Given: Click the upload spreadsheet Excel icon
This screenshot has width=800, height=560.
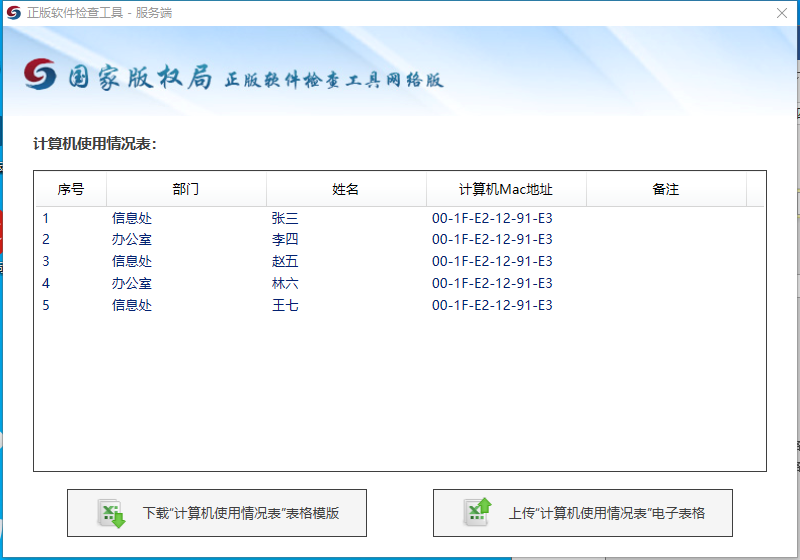Looking at the screenshot, I should (478, 512).
